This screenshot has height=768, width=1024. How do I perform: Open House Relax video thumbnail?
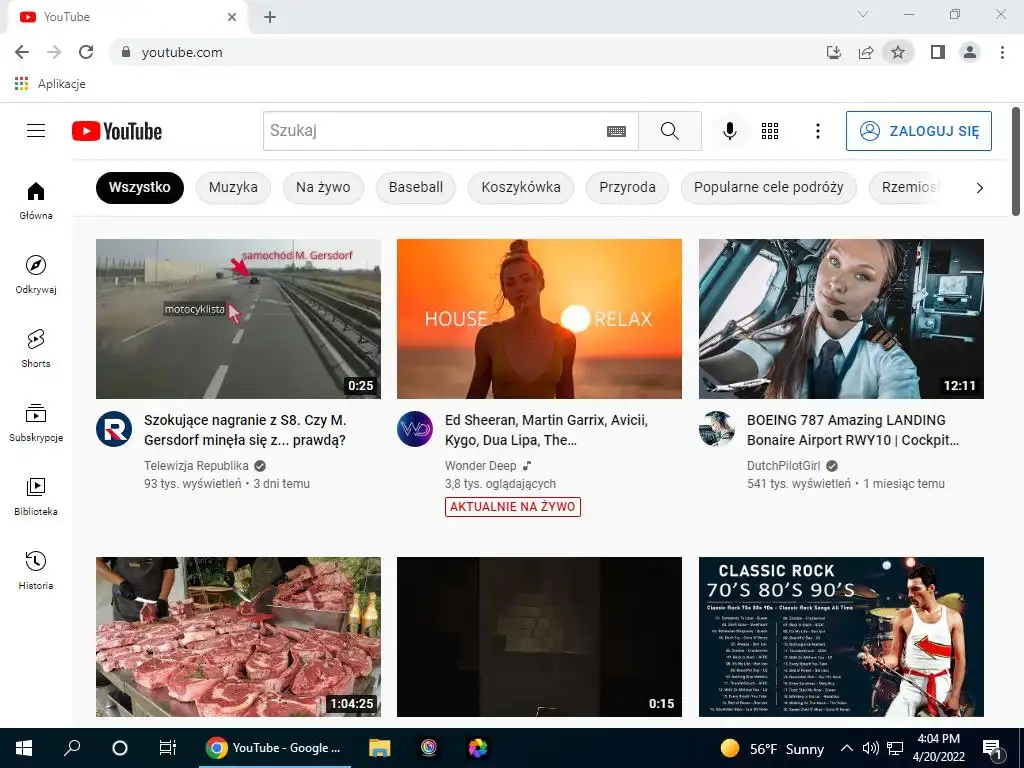point(539,319)
